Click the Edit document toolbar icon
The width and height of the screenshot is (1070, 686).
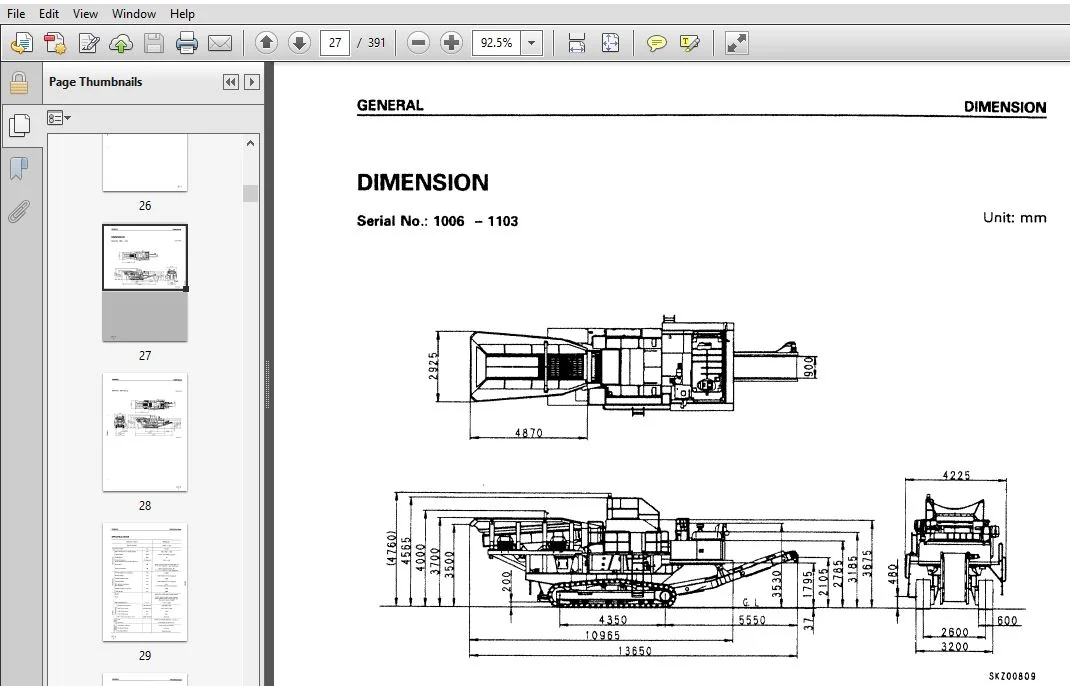(89, 43)
